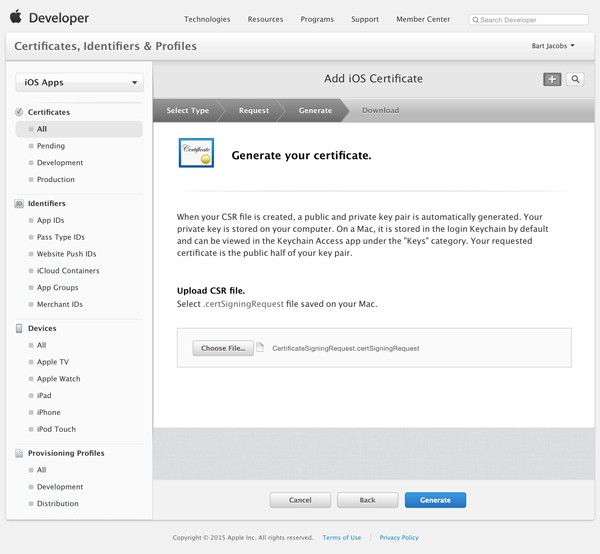Select Development under Provisioning Profiles
The height and width of the screenshot is (554, 600).
pyautogui.click(x=60, y=487)
